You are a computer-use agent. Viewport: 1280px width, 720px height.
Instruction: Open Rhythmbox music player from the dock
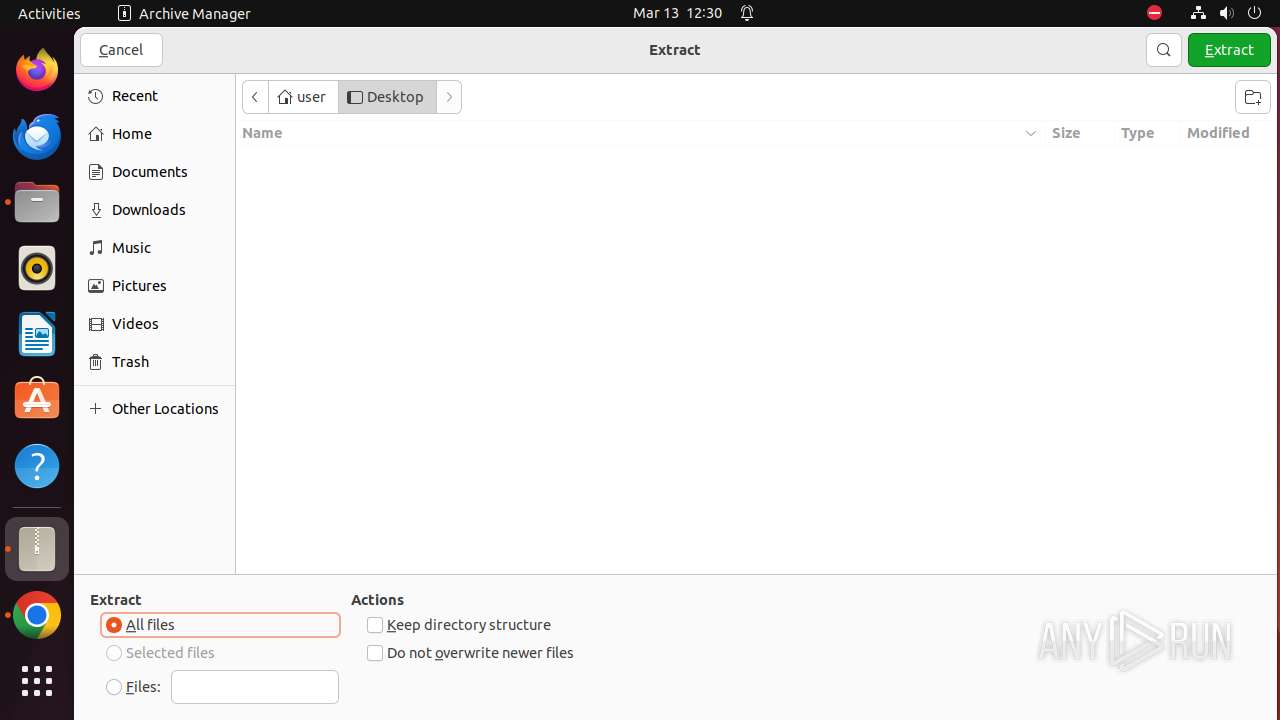point(37,269)
